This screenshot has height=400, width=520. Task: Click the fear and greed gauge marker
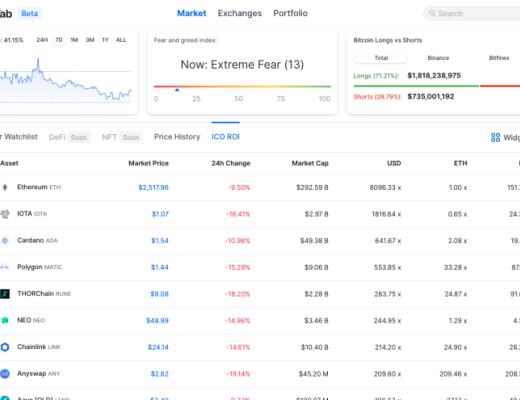pyautogui.click(x=177, y=89)
